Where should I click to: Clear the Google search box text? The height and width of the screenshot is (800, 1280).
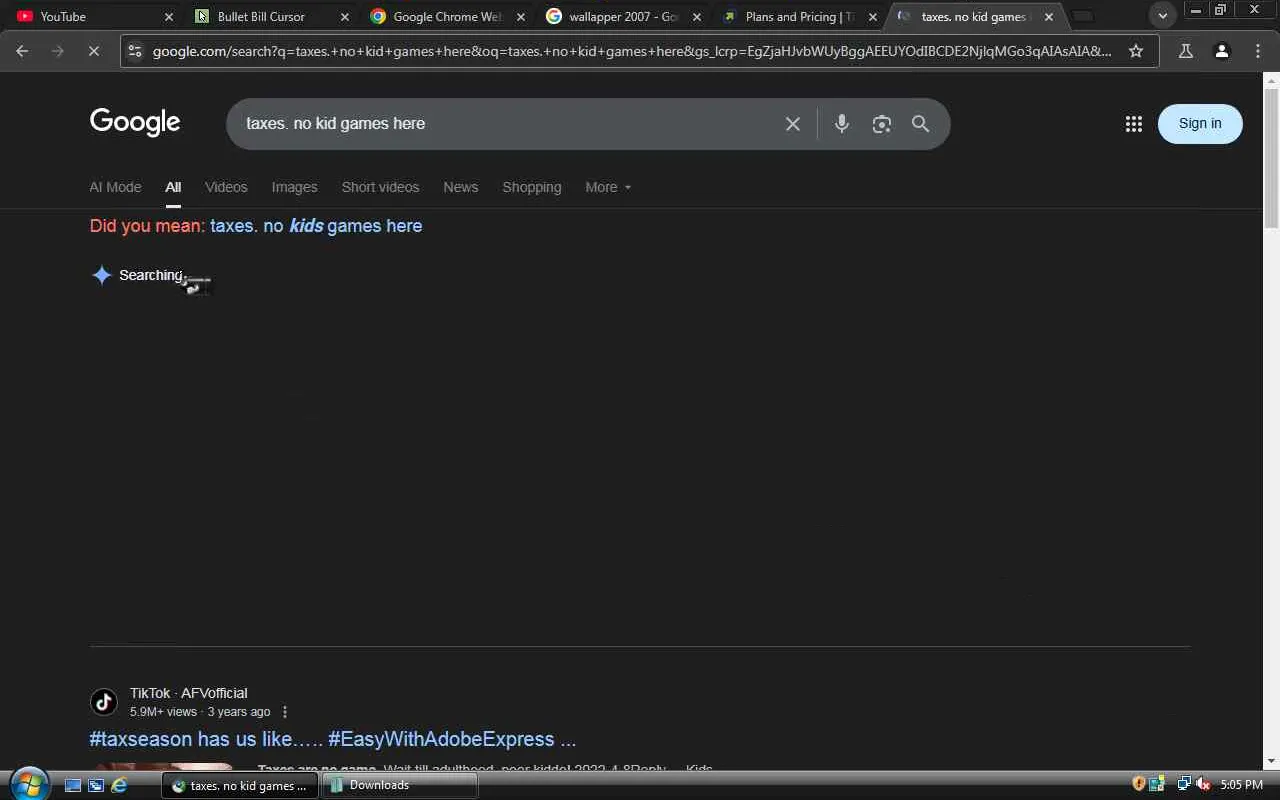[793, 124]
